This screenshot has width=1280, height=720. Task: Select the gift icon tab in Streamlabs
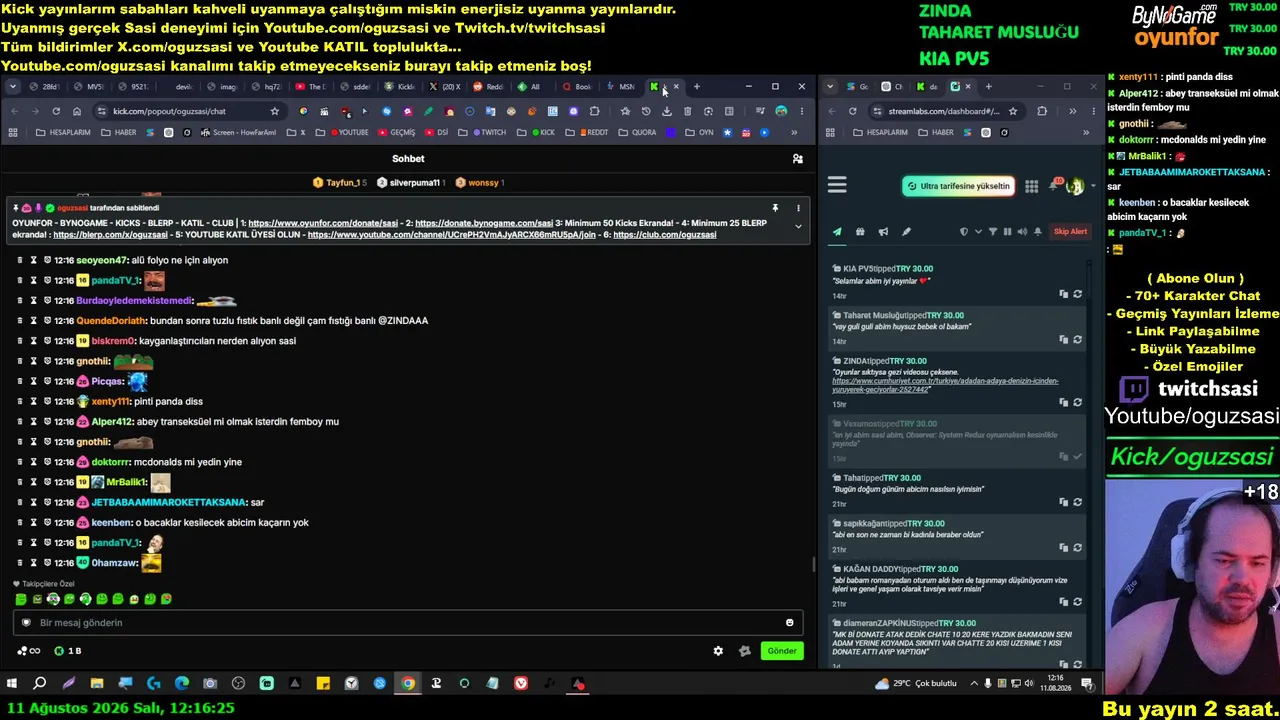pyautogui.click(x=860, y=232)
